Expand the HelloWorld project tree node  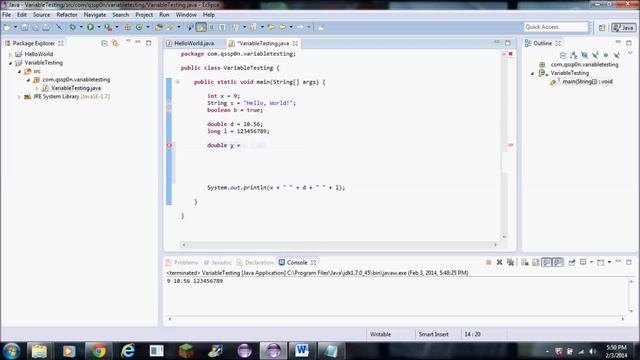(x=11, y=54)
